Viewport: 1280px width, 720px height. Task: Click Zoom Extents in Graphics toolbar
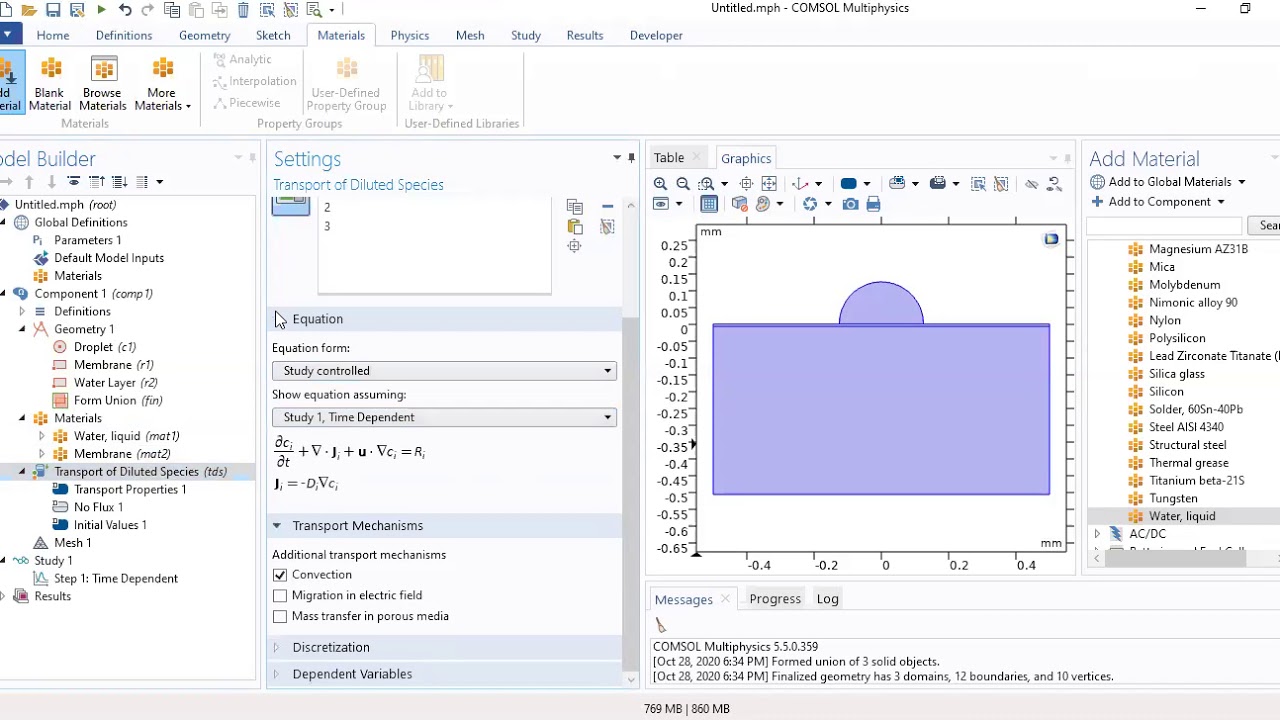pyautogui.click(x=769, y=184)
